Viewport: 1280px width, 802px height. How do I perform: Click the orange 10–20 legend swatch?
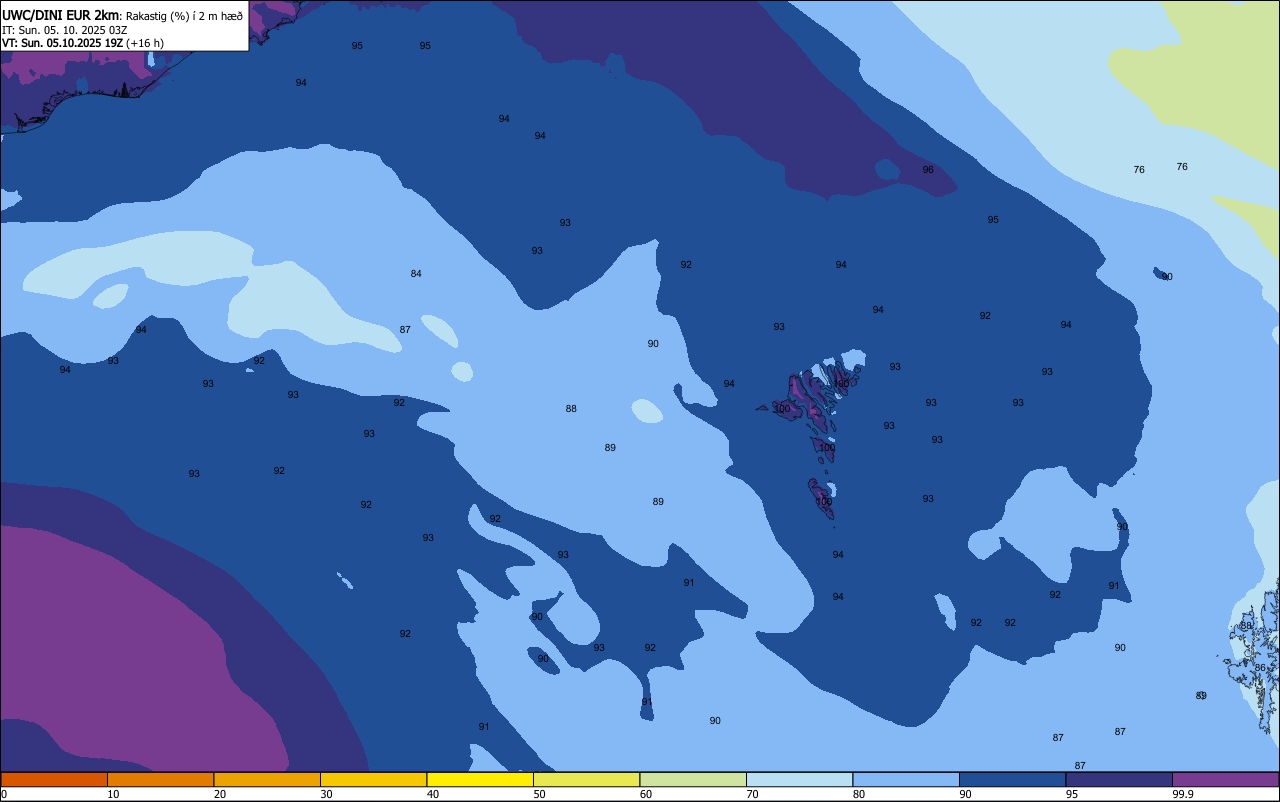[161, 779]
